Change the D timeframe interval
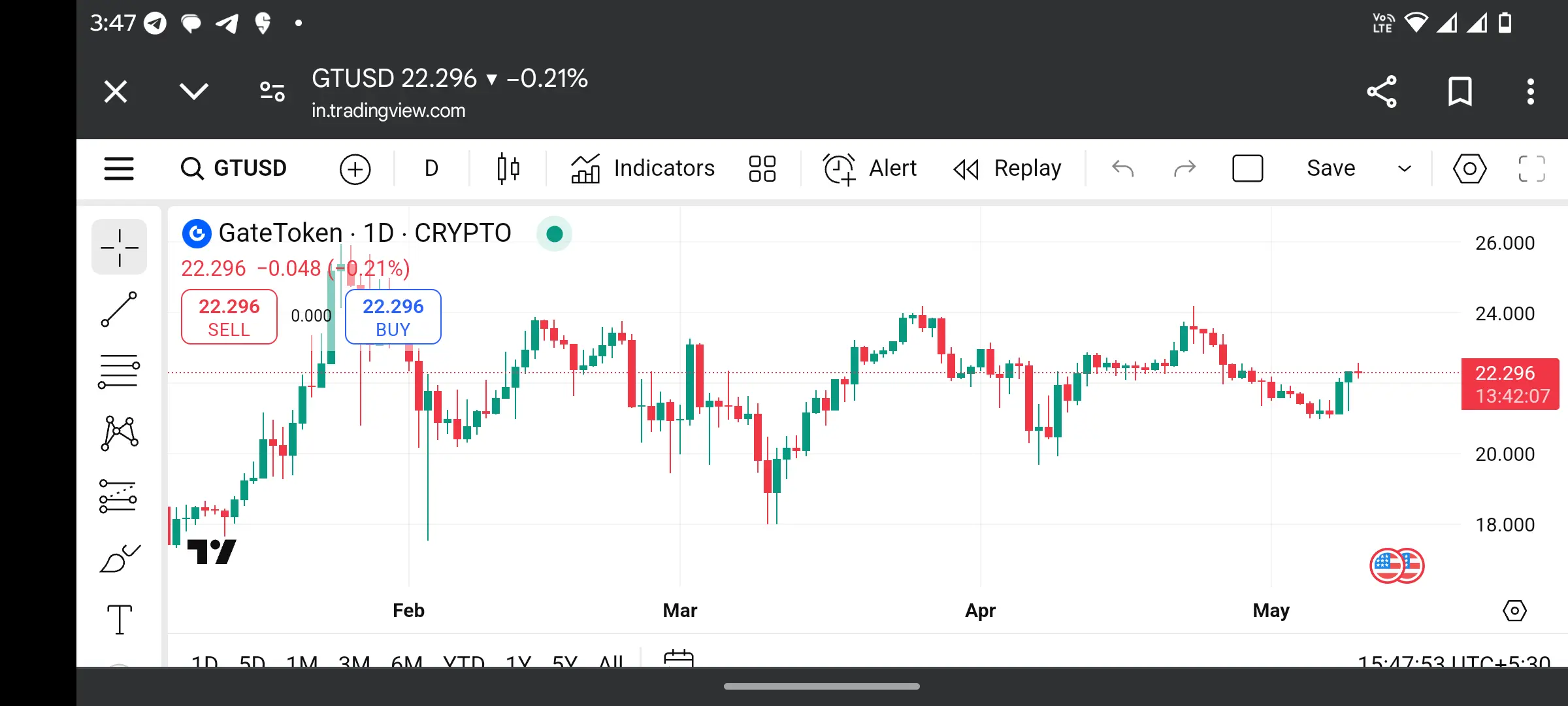Viewport: 1568px width, 706px height. coord(431,169)
